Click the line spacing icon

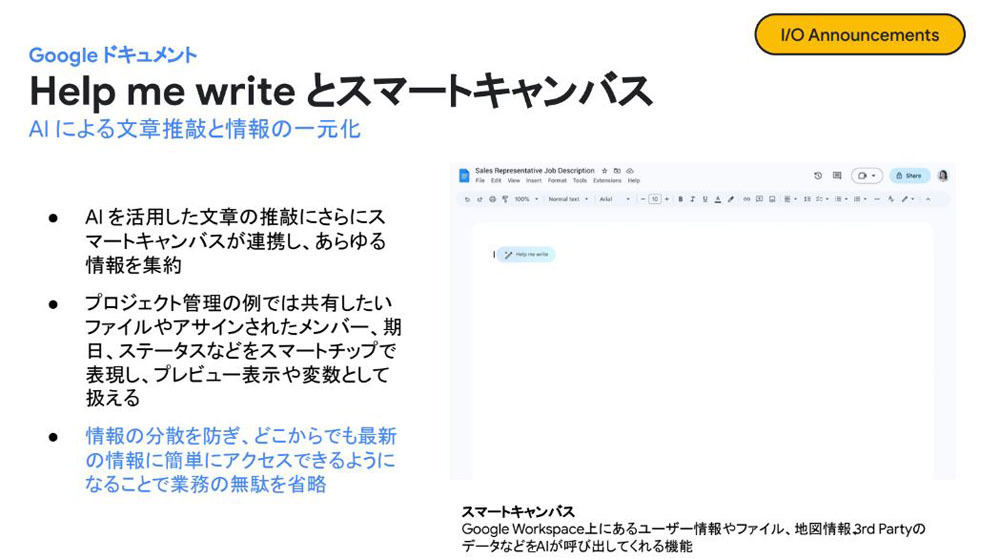pyautogui.click(x=807, y=199)
